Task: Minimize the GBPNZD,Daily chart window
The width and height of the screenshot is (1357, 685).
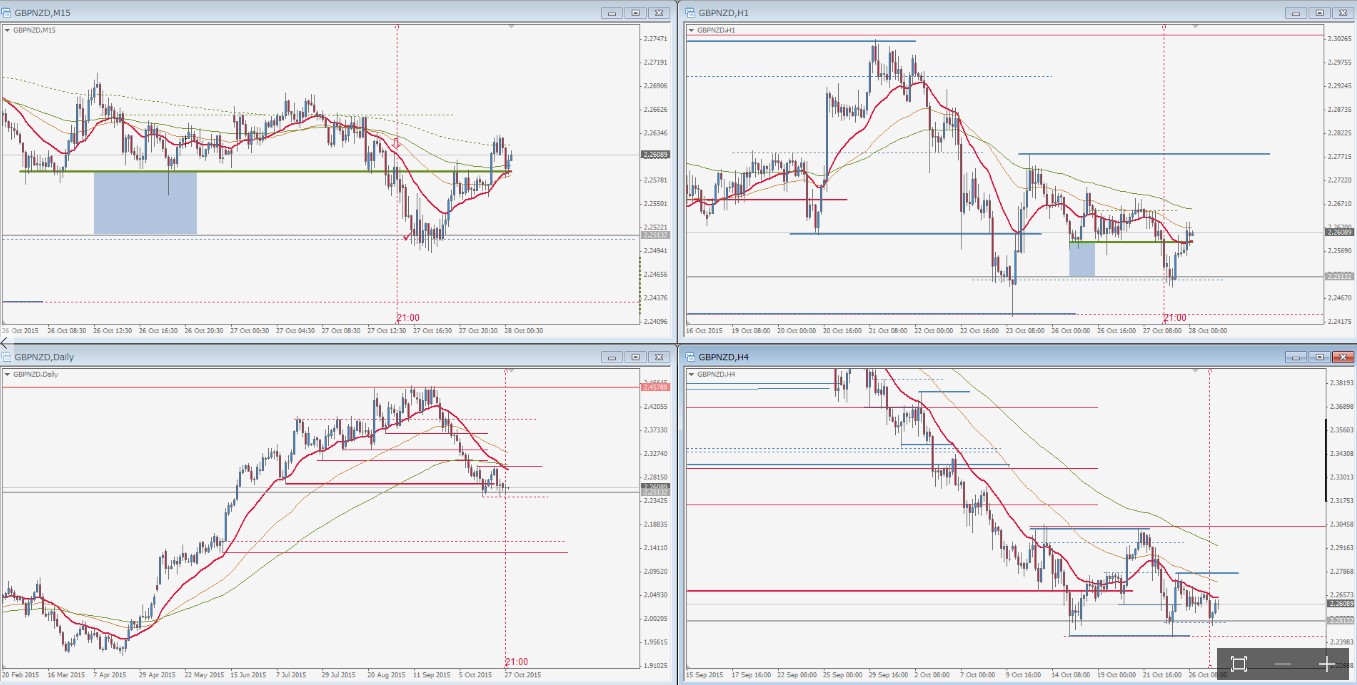Action: coord(612,356)
